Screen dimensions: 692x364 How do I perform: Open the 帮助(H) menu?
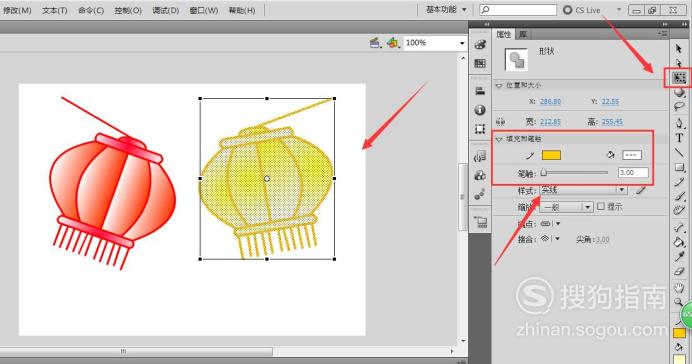(x=242, y=10)
